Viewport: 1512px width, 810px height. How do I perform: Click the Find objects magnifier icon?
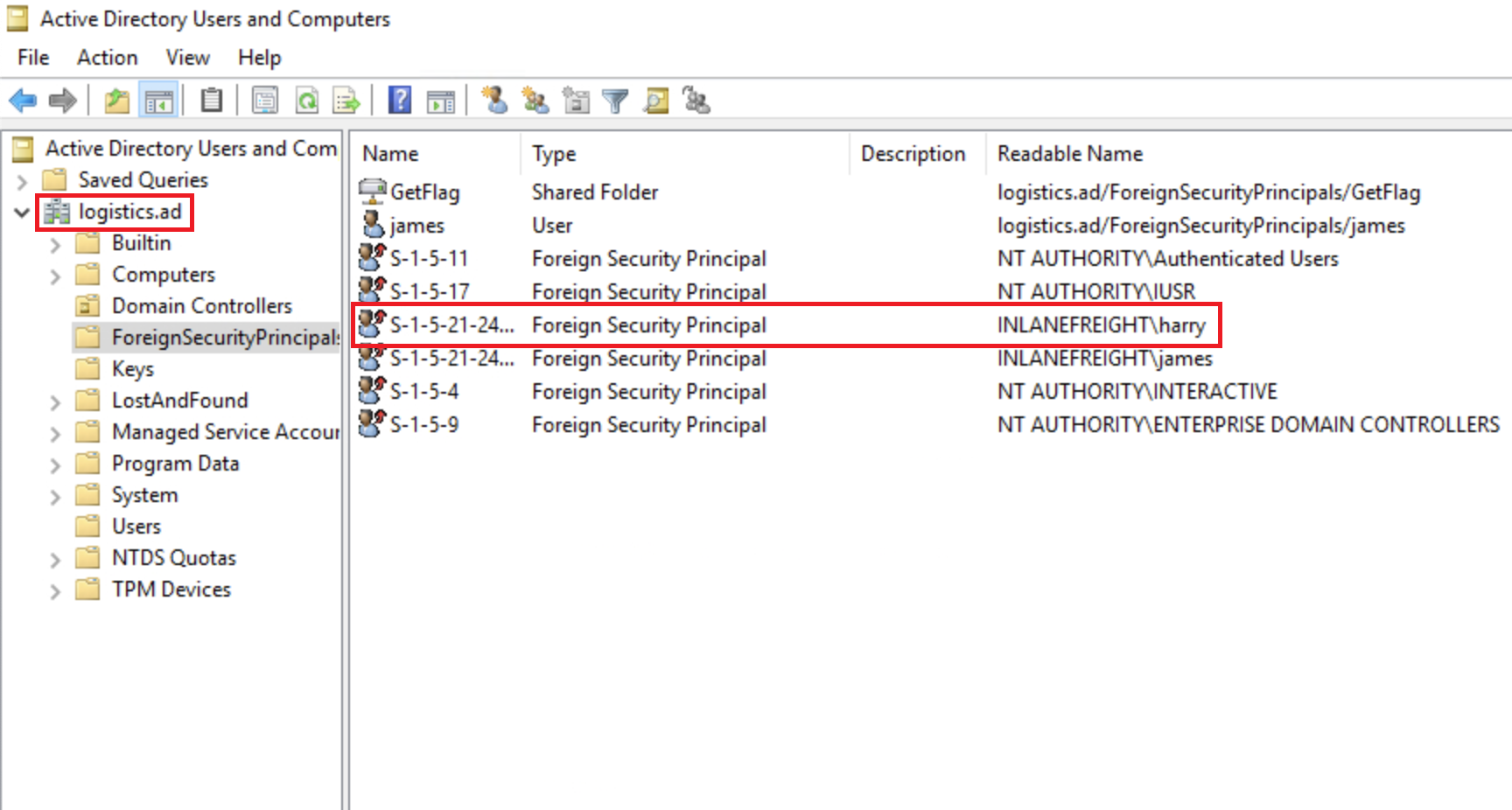pos(655,101)
